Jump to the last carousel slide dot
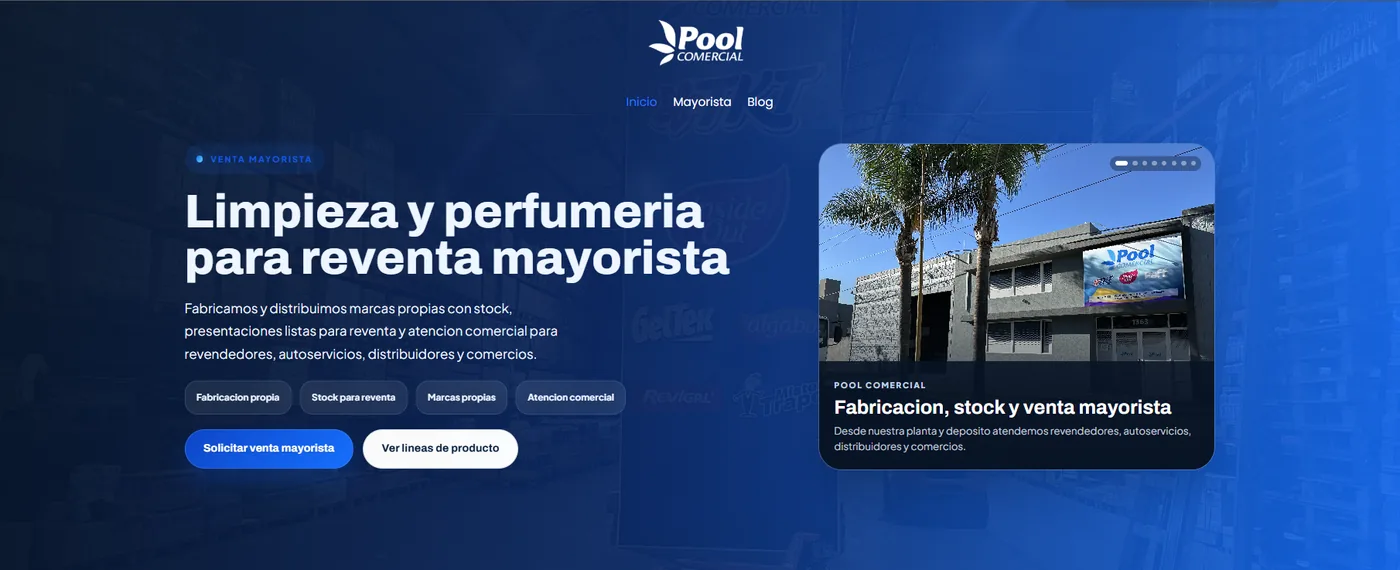The width and height of the screenshot is (1400, 570). coord(1193,163)
